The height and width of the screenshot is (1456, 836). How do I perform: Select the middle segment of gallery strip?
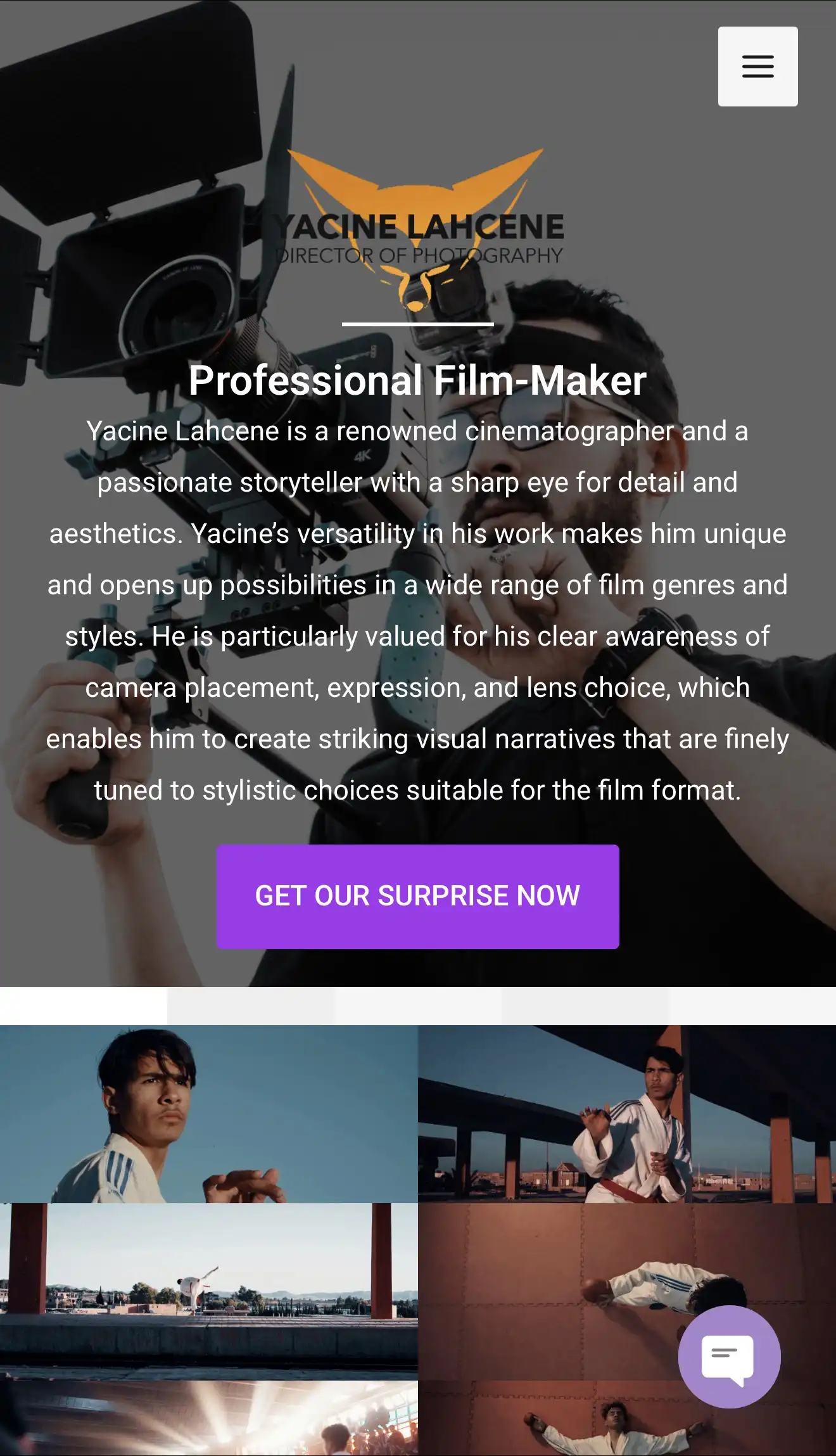[x=418, y=1006]
